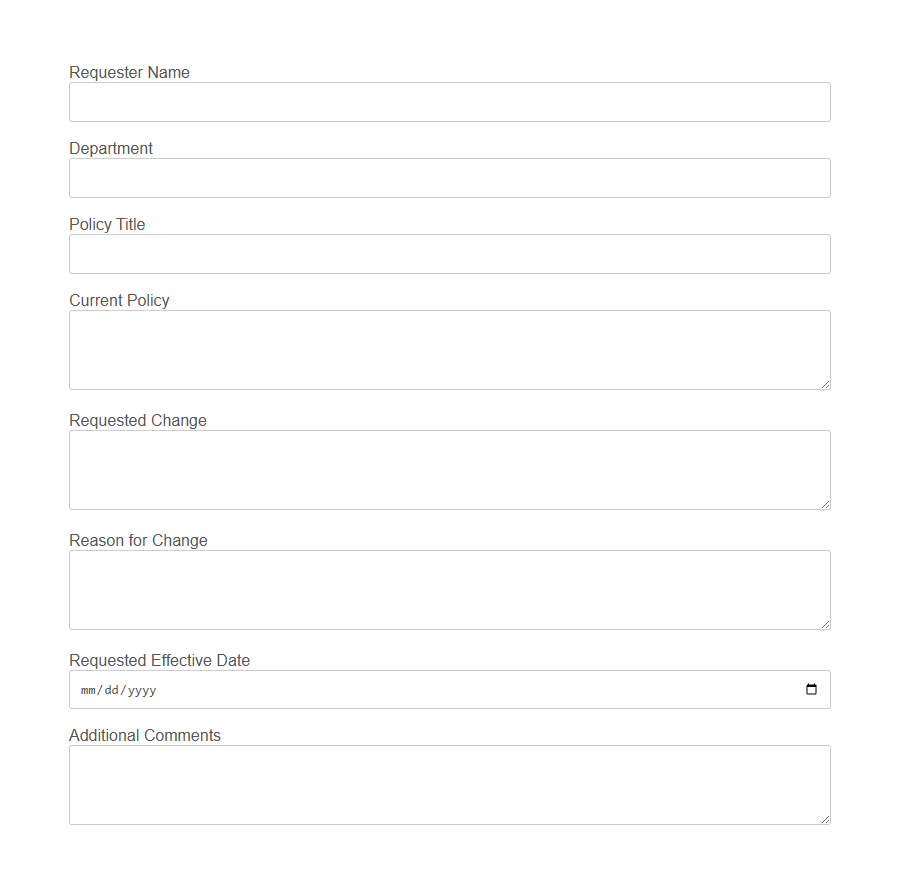
Task: Click the Department label
Action: point(111,148)
